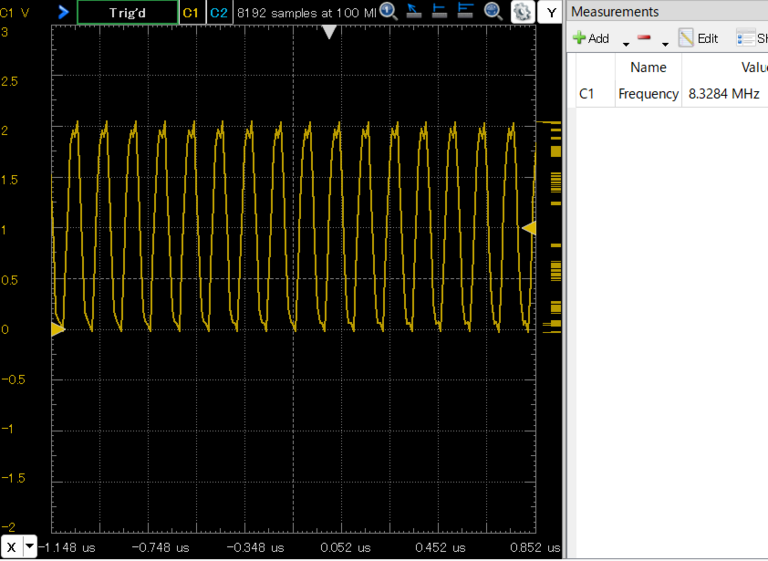Expand the Add measurement dropdown arrow
768x561 pixels.
coord(626,42)
